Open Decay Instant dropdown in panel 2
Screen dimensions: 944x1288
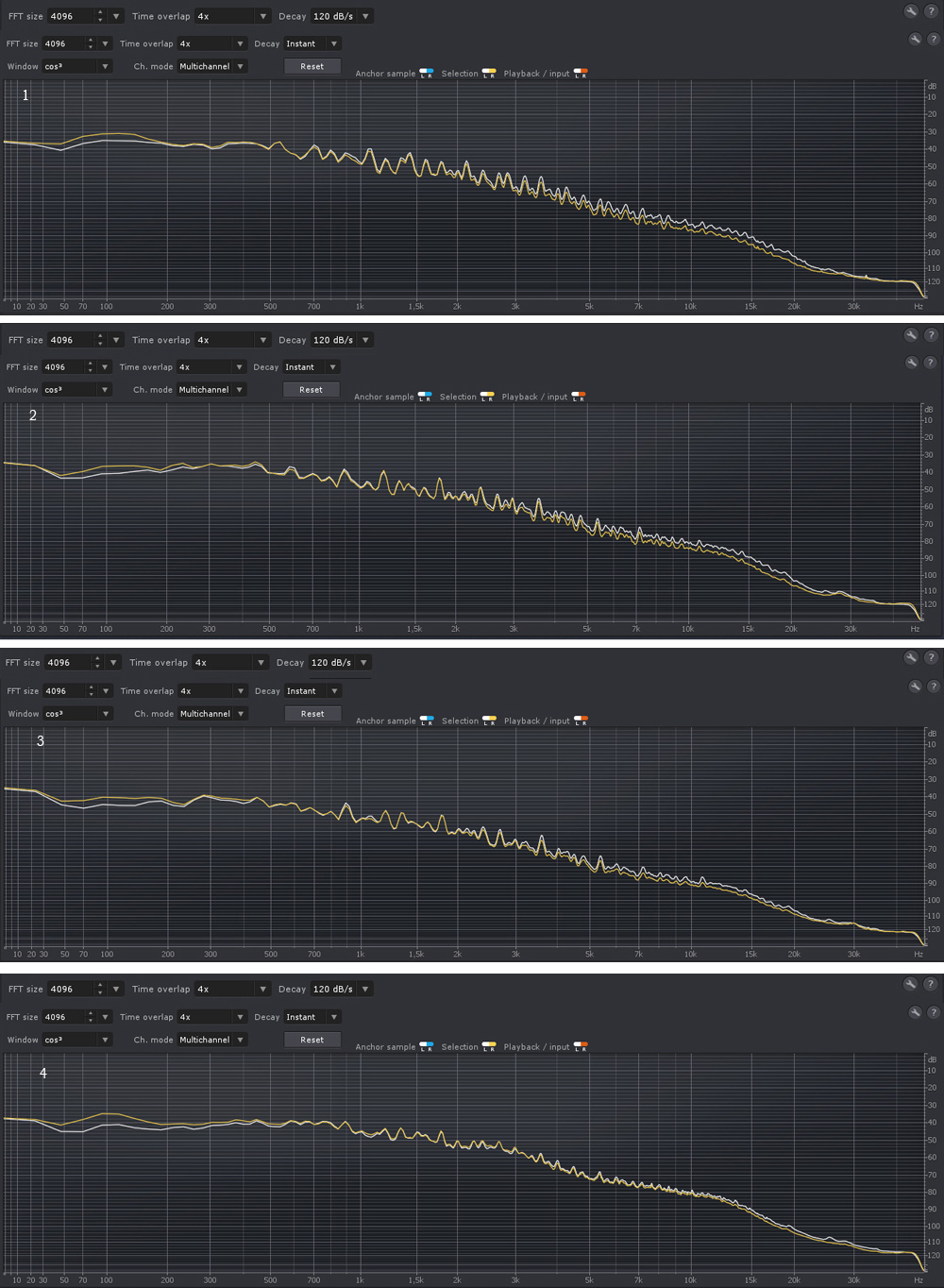(312, 367)
